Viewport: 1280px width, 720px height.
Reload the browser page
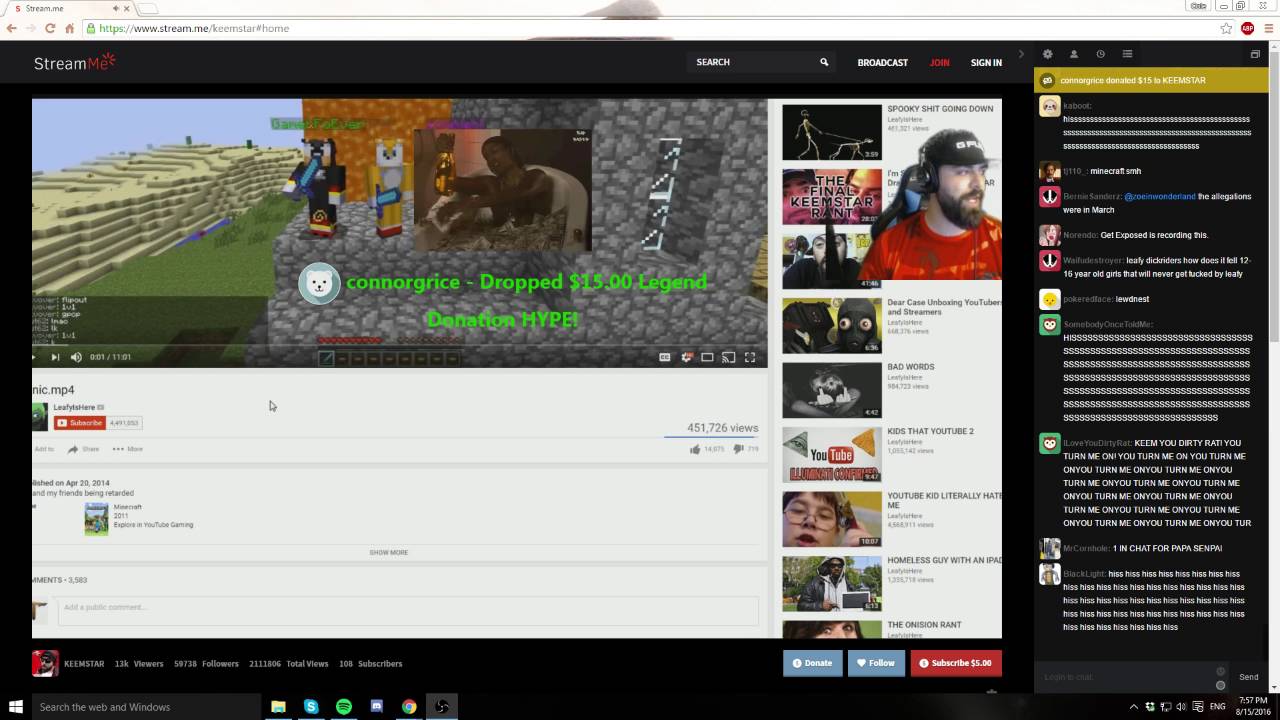(50, 28)
